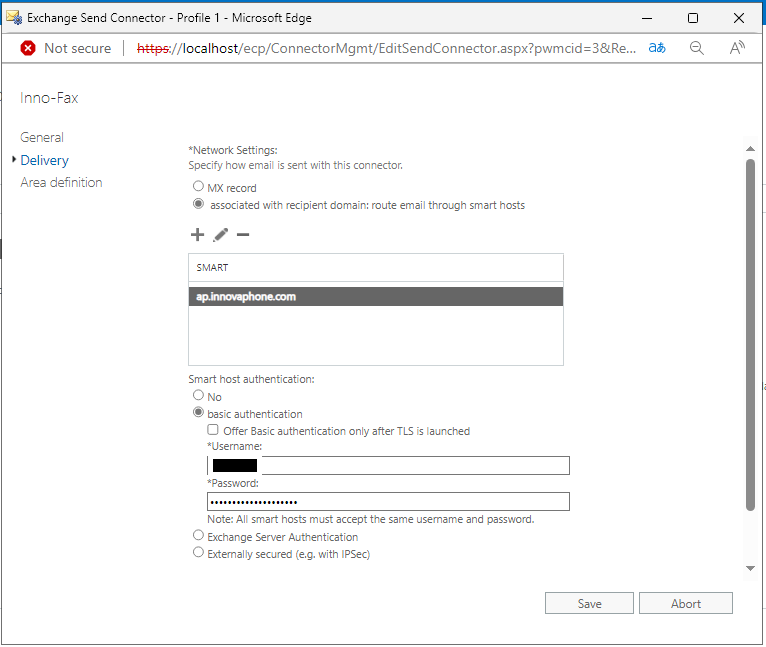Select Exchange Server Authentication option
The image size is (766, 647).
point(198,535)
